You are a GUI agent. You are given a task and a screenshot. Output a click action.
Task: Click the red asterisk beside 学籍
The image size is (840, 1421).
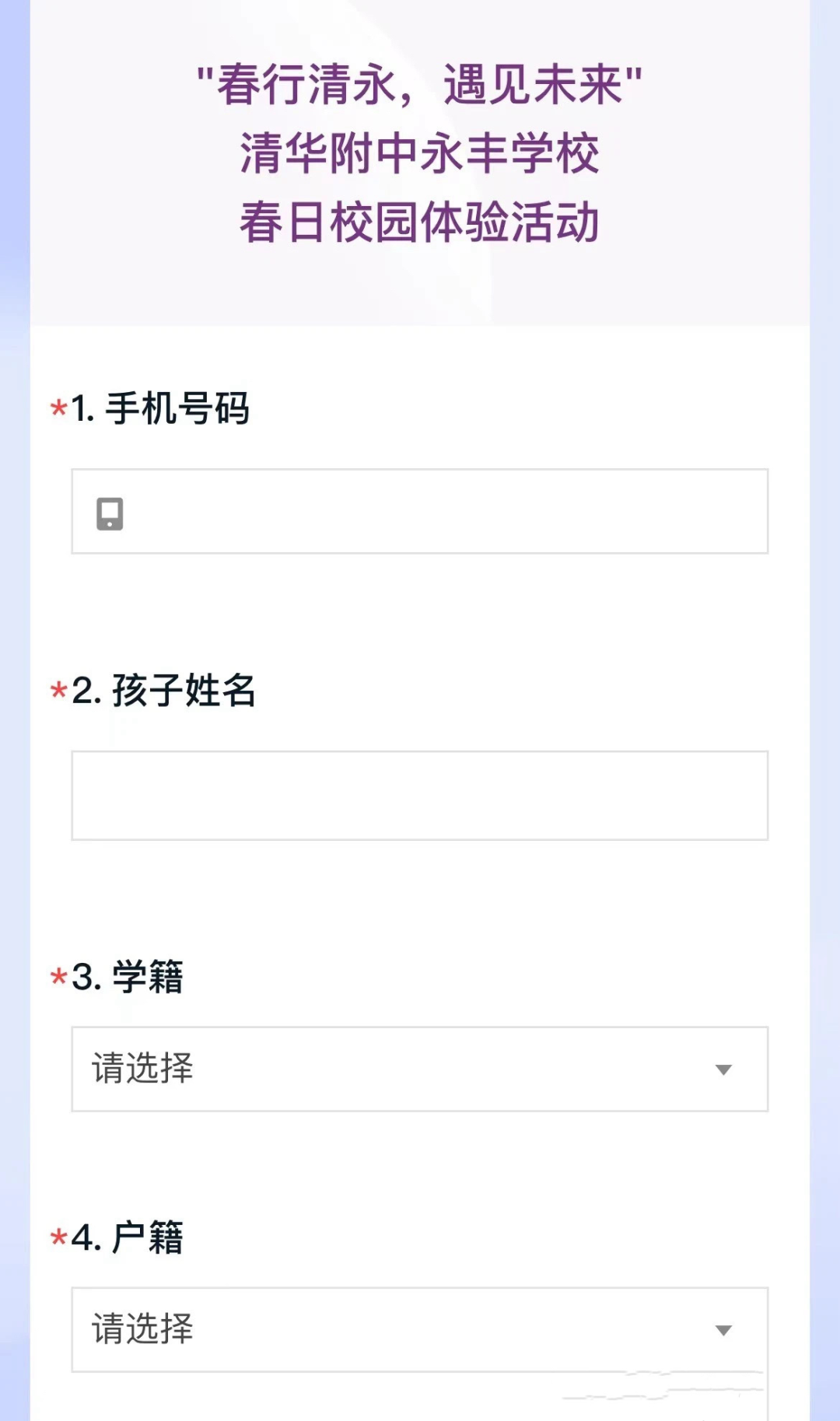click(x=58, y=977)
